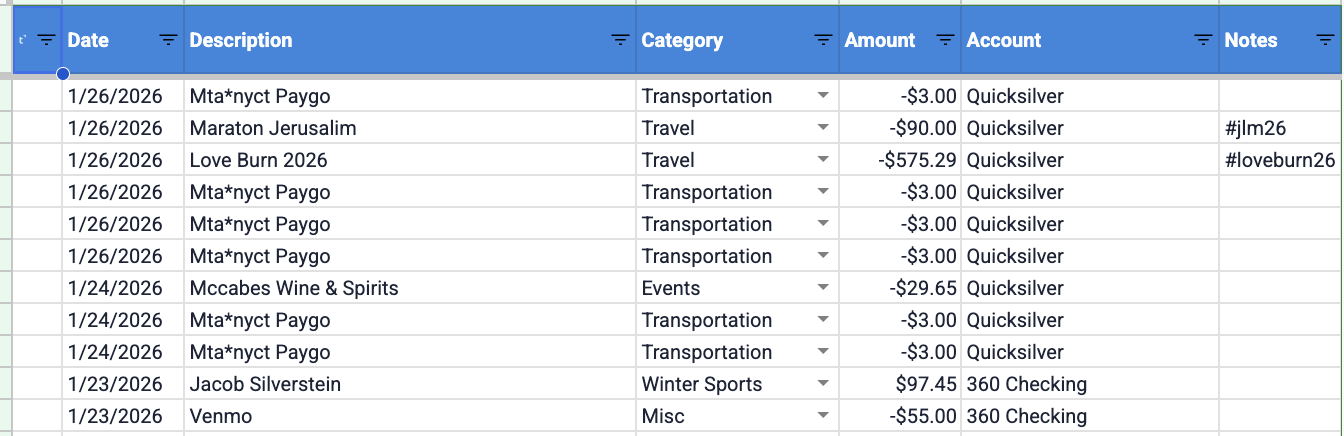This screenshot has height=436, width=1344.
Task: Select the #loveburn26 notes cell
Action: click(x=1280, y=160)
